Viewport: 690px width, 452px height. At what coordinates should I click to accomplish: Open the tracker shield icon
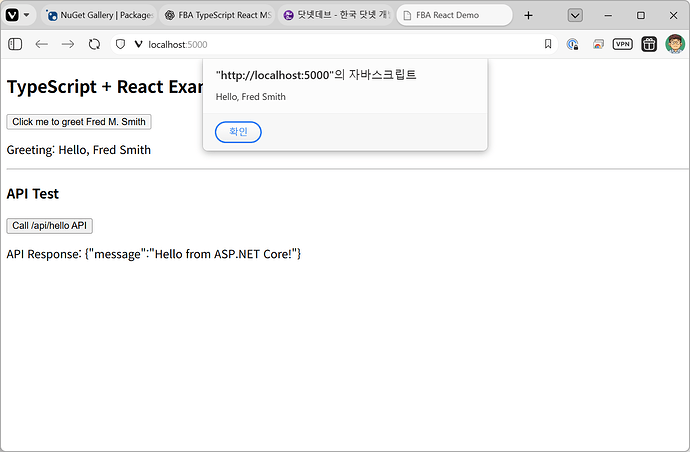click(x=120, y=44)
